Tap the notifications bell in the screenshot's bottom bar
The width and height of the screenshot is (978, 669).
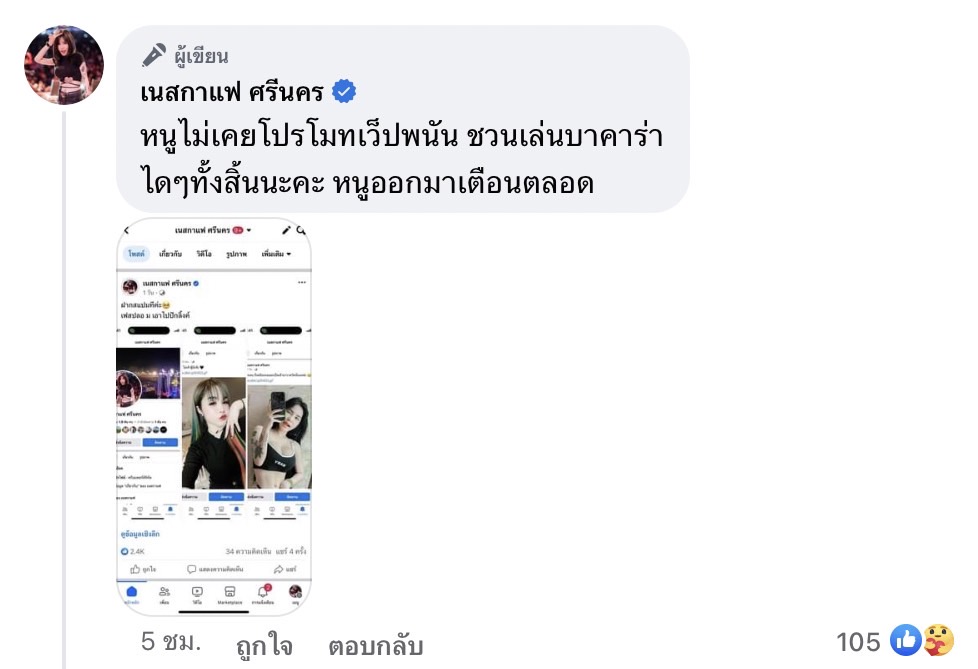[263, 592]
